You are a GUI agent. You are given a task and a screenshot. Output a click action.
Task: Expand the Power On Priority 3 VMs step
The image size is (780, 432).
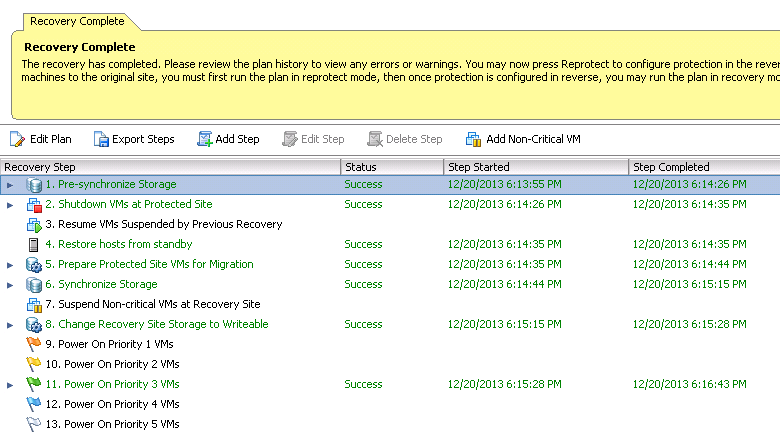(10, 385)
